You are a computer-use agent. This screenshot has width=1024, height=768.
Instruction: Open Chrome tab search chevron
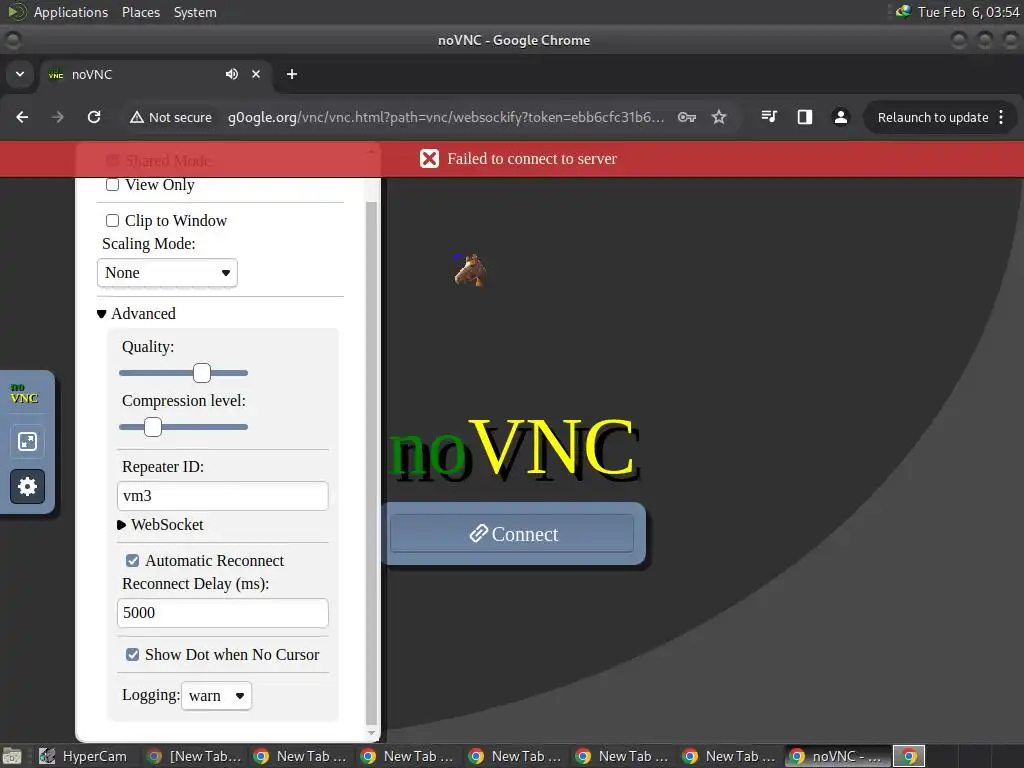click(20, 74)
